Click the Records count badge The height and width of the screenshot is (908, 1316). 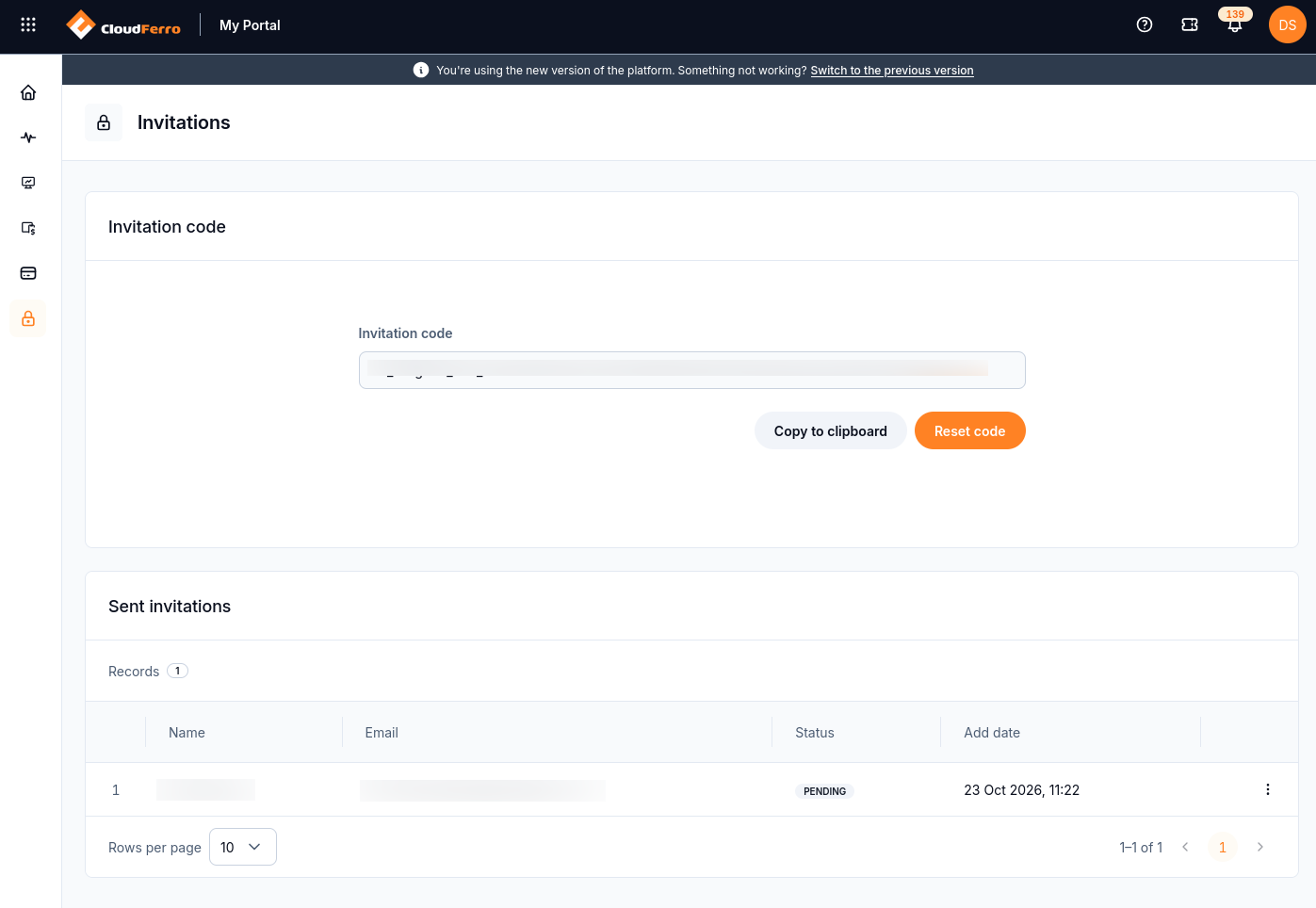pos(177,671)
